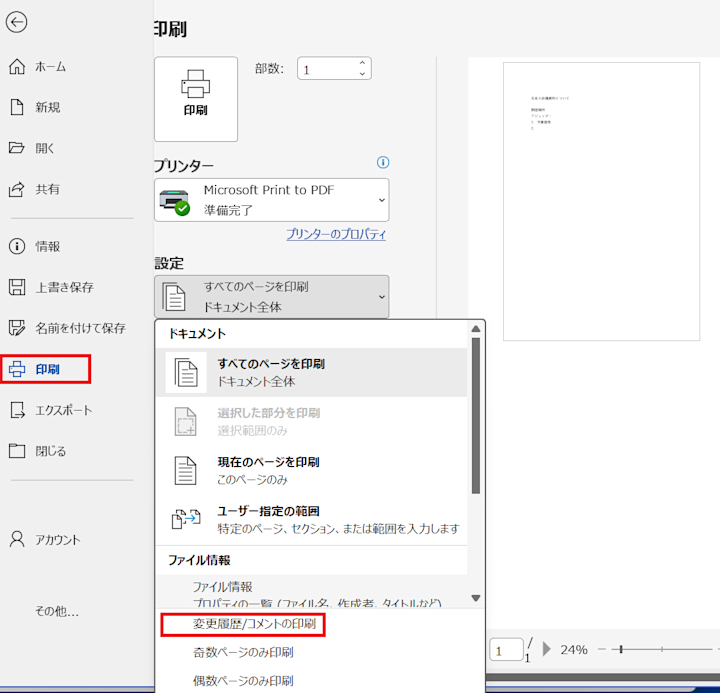Click the zoom out minus button

[602, 649]
